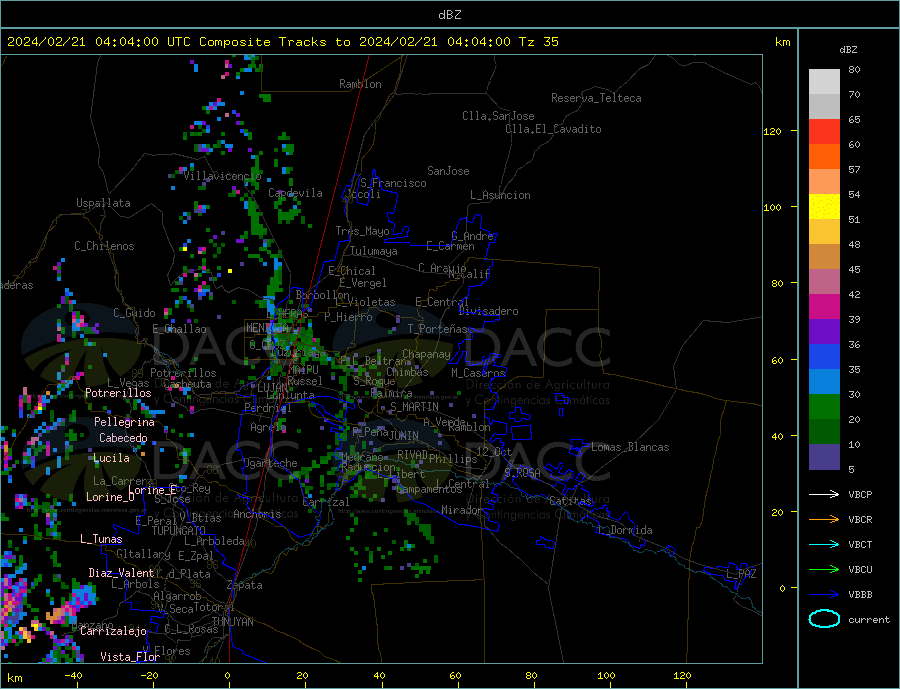
Task: Click the cyan VBCT arrow legend icon
Action: point(824,544)
